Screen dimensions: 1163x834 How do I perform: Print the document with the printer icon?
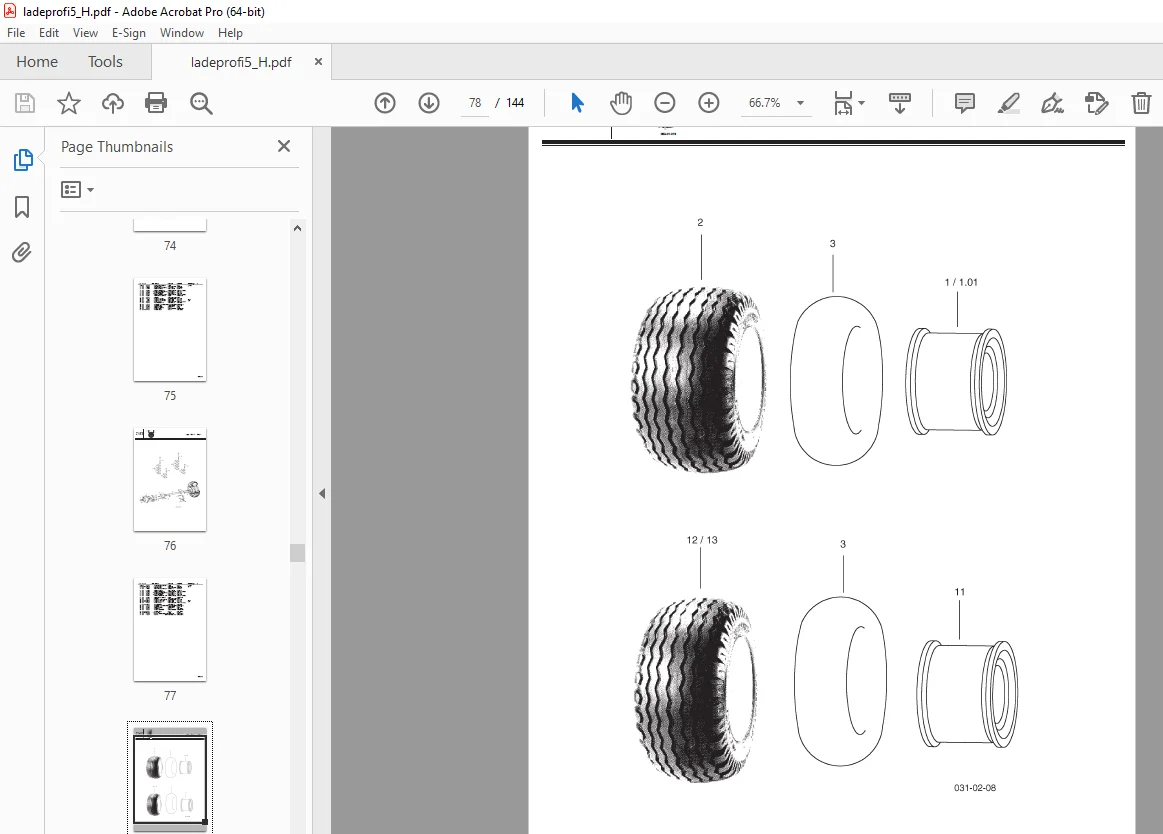(156, 103)
